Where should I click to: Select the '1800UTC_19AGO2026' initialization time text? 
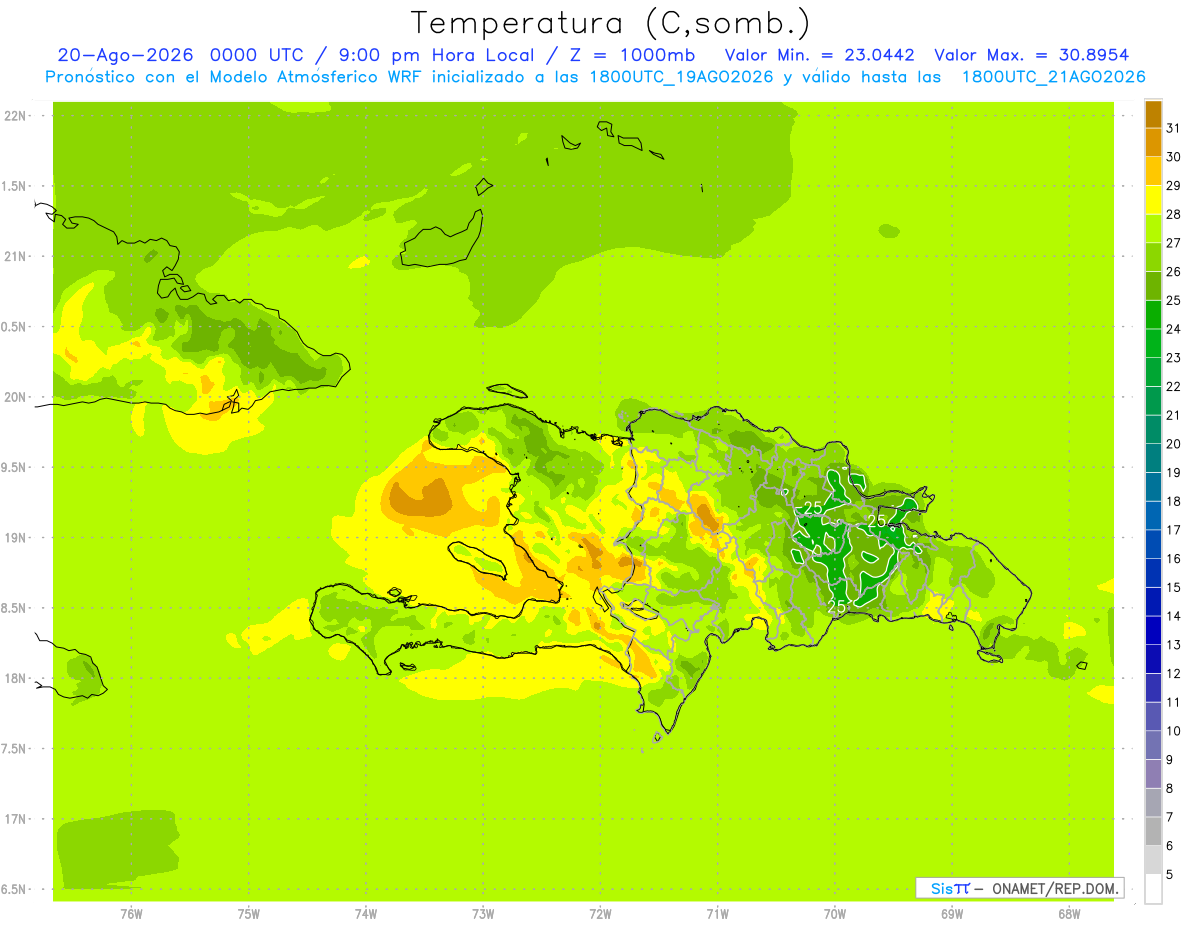tap(682, 77)
